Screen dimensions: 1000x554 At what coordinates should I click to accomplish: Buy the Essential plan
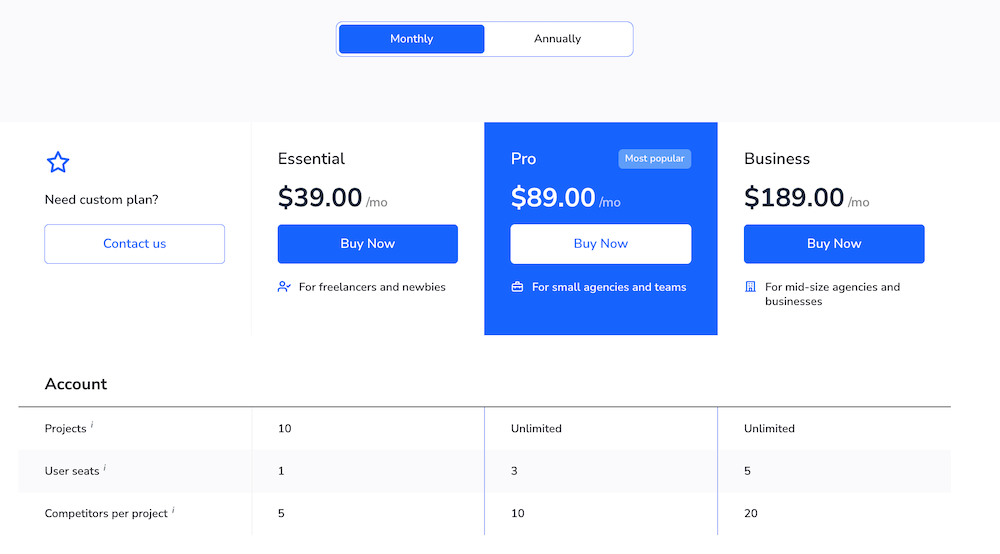point(367,244)
